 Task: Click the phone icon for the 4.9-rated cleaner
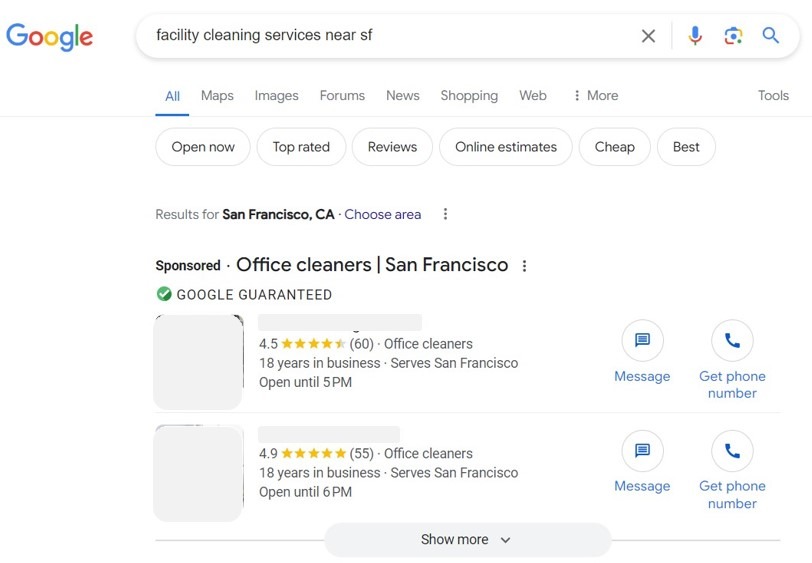pyautogui.click(x=732, y=451)
